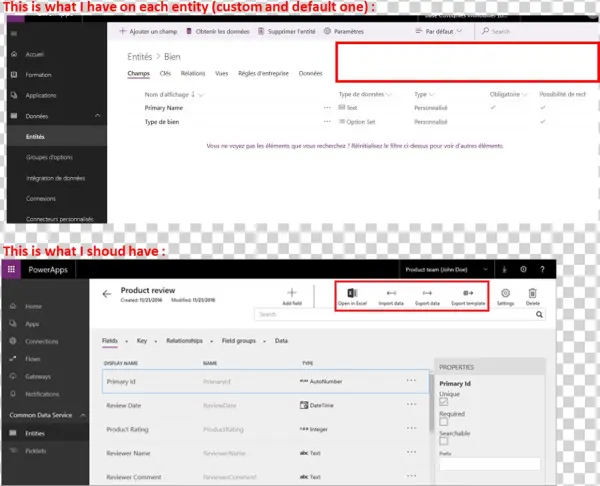Viewport: 600px width, 486px height.
Task: Click Supprimer l'entité button
Action: [x=291, y=32]
